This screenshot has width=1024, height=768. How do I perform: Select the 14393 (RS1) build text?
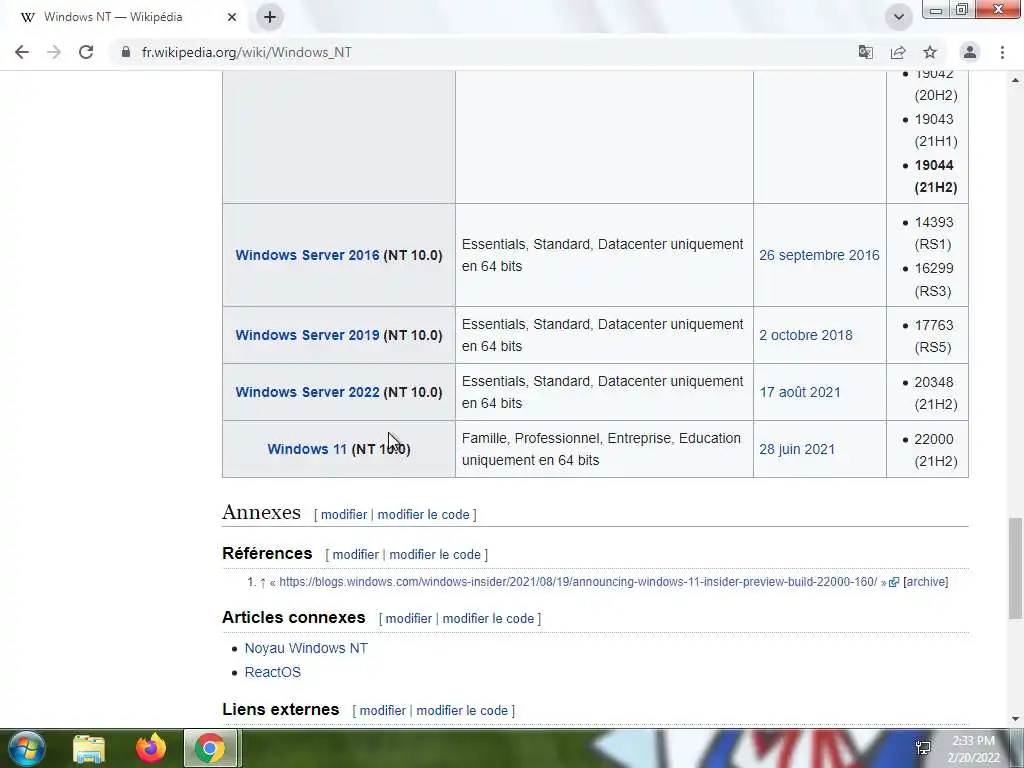click(x=934, y=233)
